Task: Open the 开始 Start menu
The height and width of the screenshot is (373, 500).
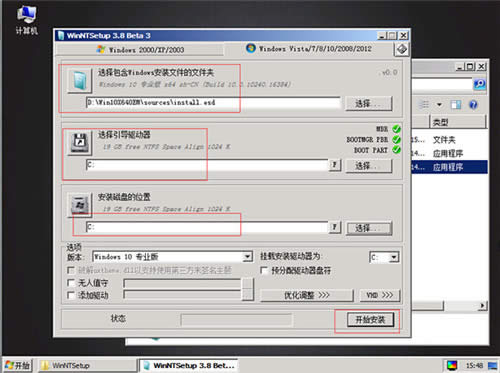Action: (x=17, y=365)
